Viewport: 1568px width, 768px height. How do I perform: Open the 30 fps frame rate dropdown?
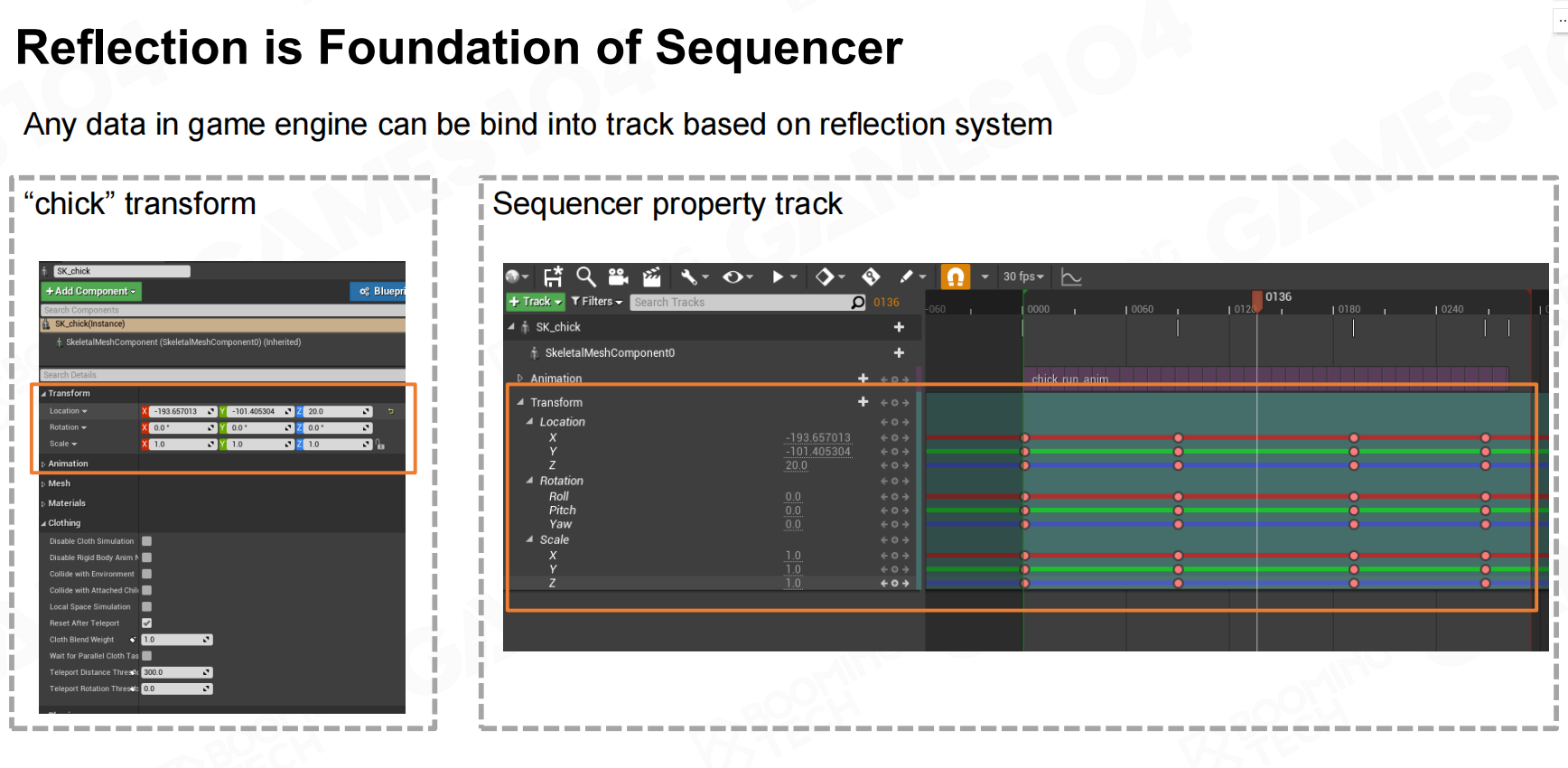1022,276
